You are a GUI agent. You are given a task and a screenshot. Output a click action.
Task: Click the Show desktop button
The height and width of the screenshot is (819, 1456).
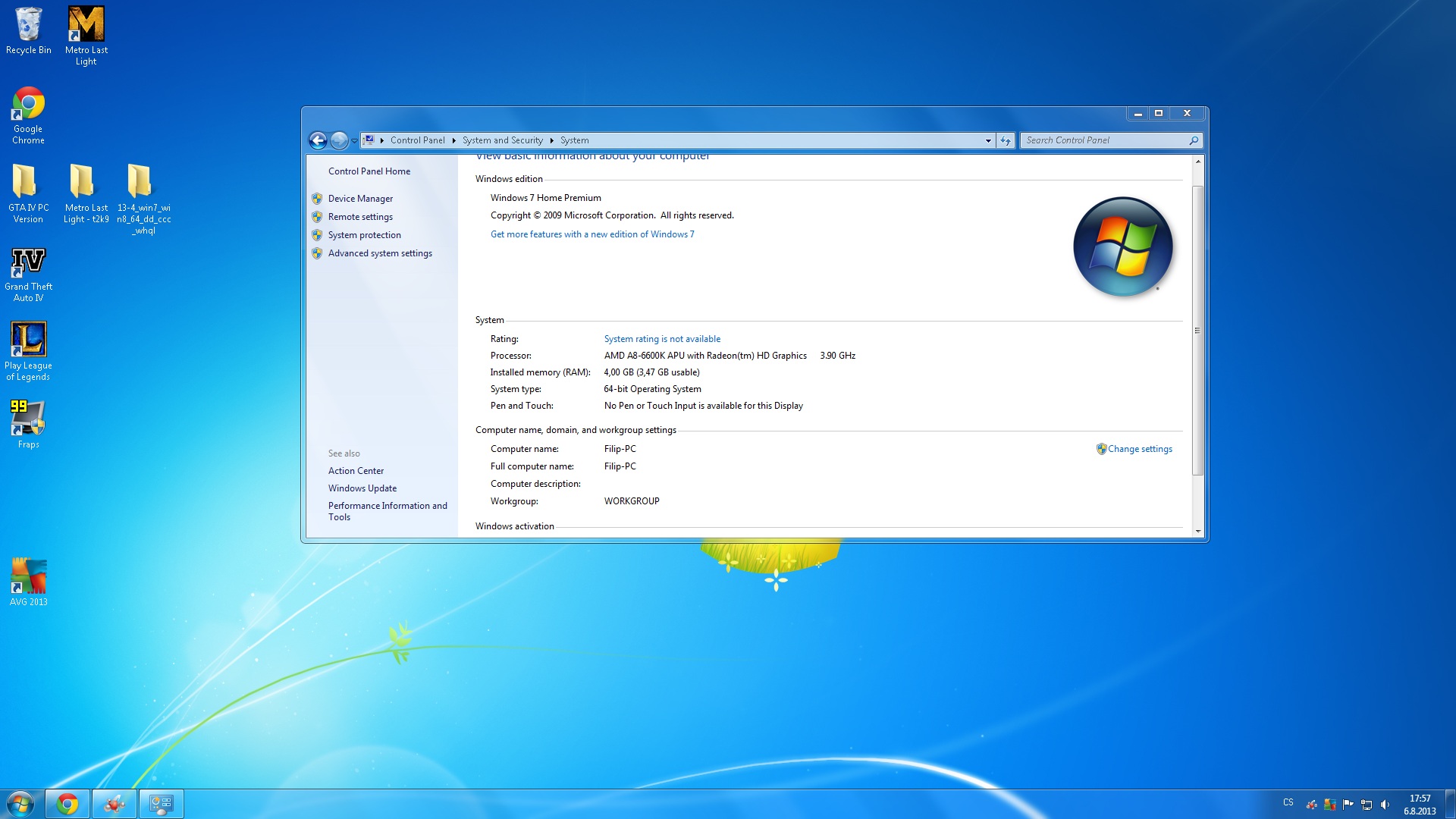1450,804
